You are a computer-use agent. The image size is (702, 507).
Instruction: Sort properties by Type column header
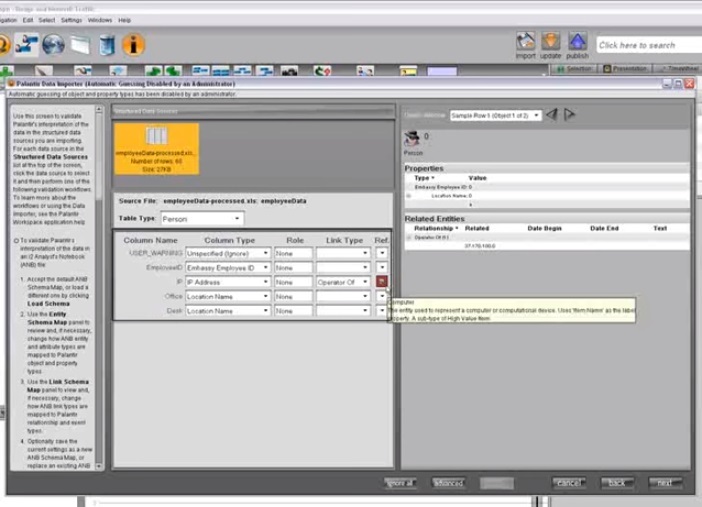coord(424,178)
